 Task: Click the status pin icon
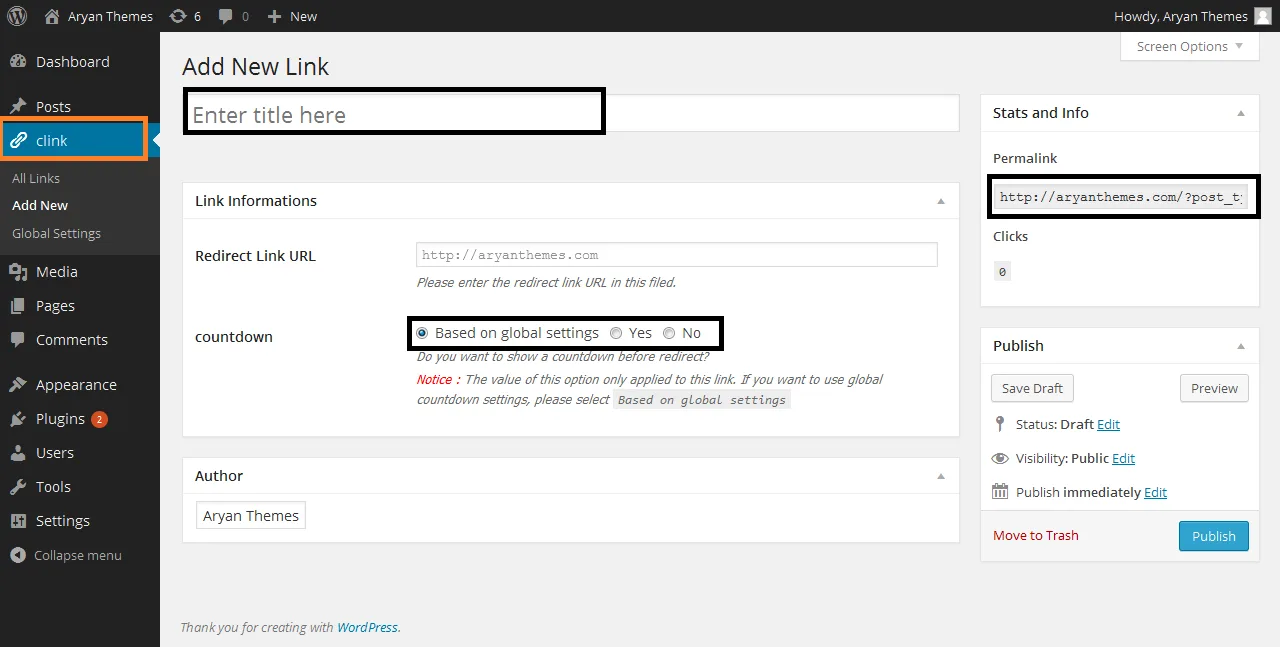1000,424
